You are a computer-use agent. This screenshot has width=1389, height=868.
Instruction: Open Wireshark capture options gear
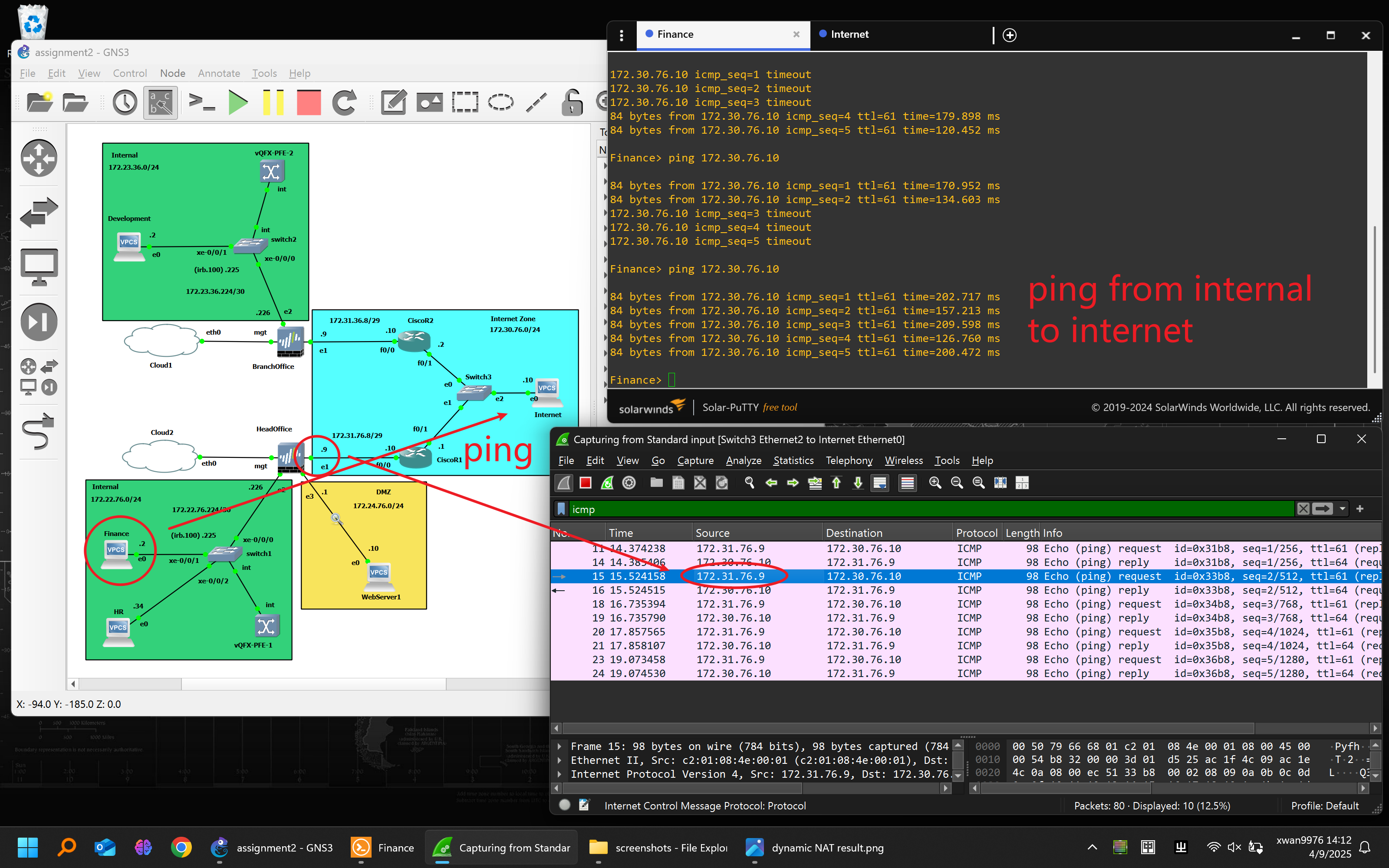pos(629,483)
